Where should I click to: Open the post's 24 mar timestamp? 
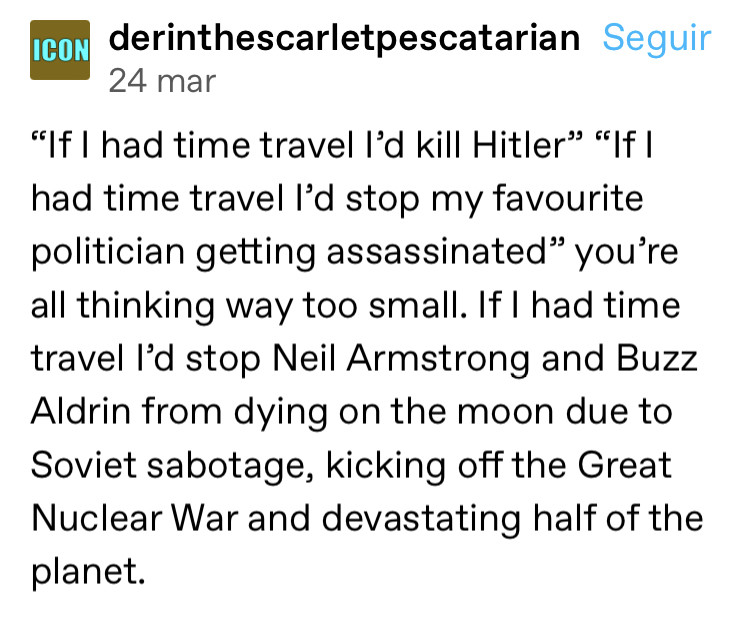coord(162,80)
